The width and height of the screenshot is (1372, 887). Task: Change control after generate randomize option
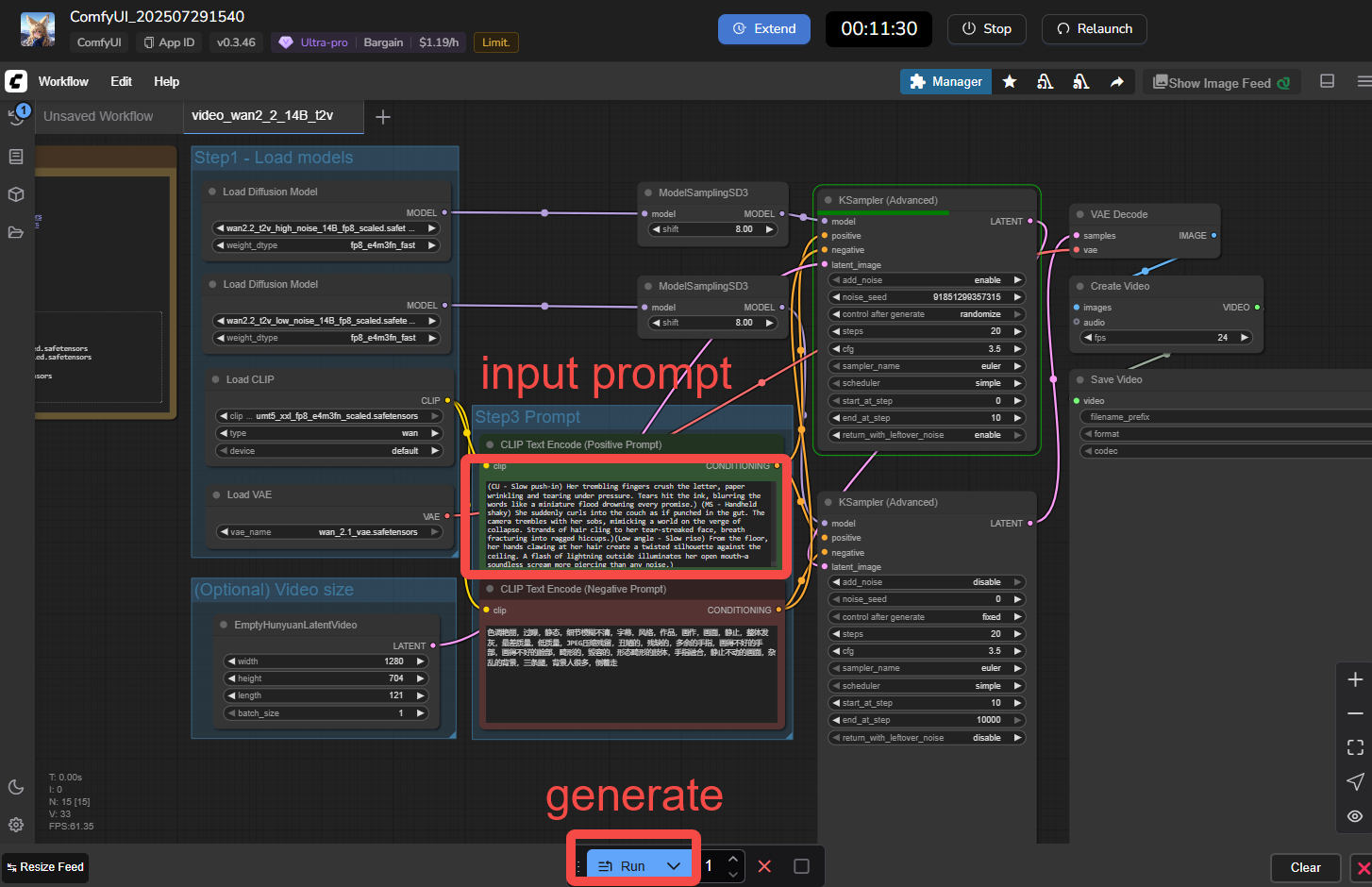click(927, 314)
